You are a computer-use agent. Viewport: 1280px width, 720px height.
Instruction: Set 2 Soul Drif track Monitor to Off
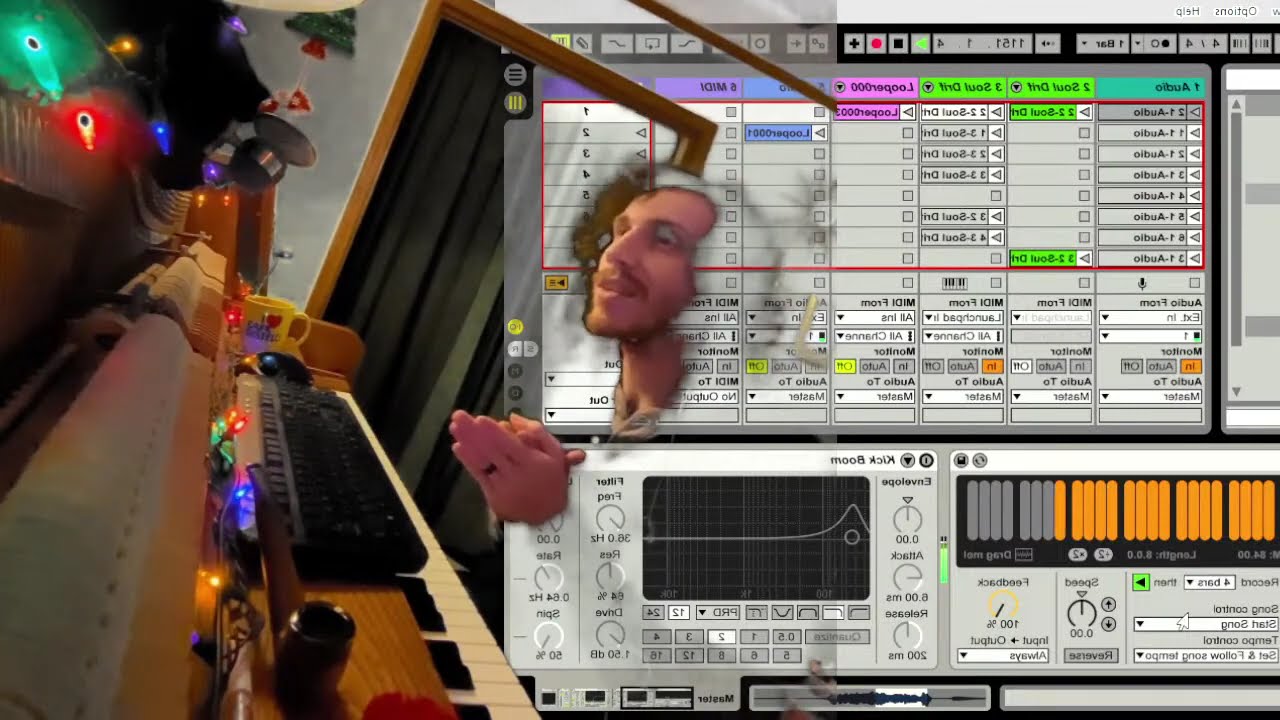1021,367
